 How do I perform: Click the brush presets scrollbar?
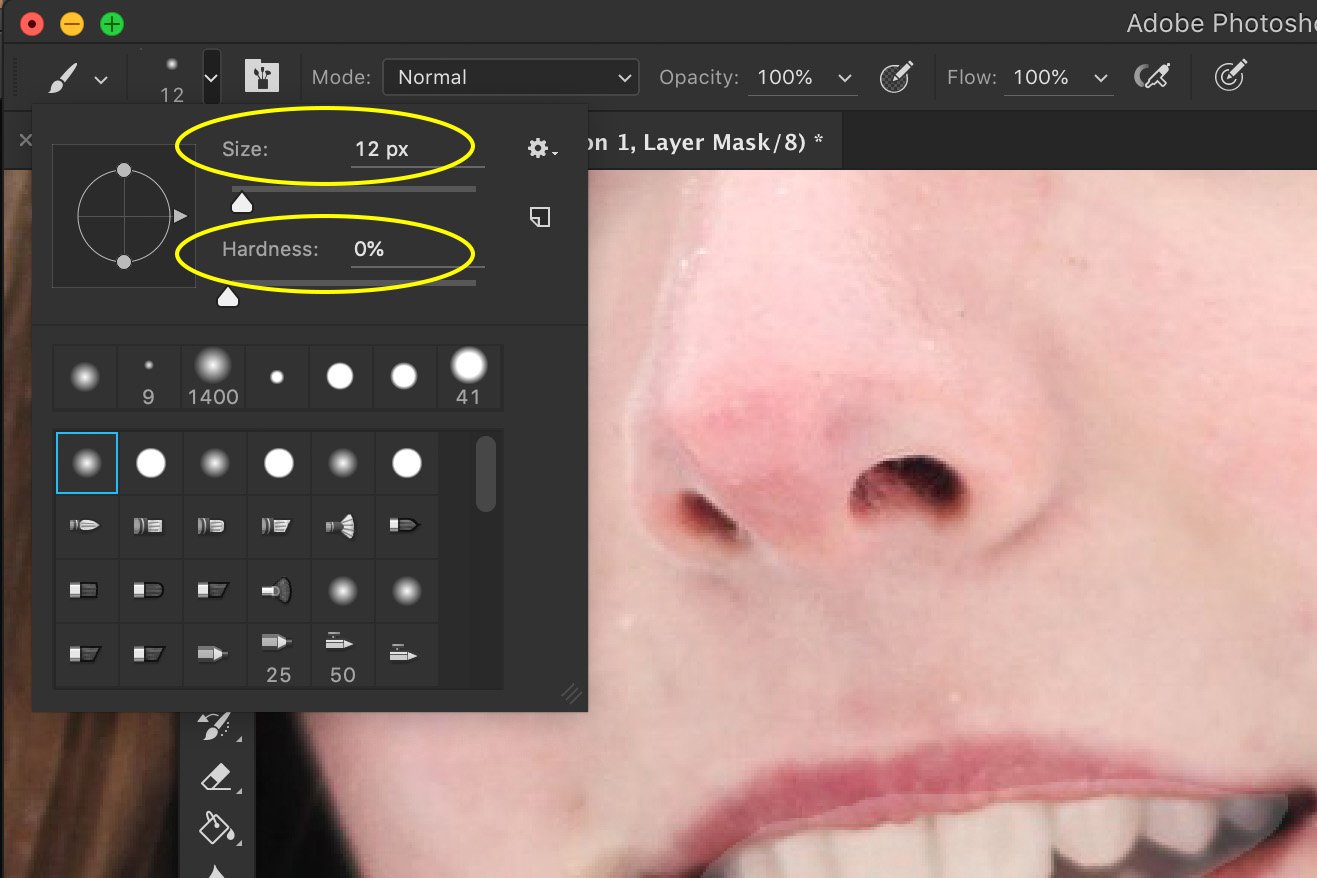click(486, 475)
